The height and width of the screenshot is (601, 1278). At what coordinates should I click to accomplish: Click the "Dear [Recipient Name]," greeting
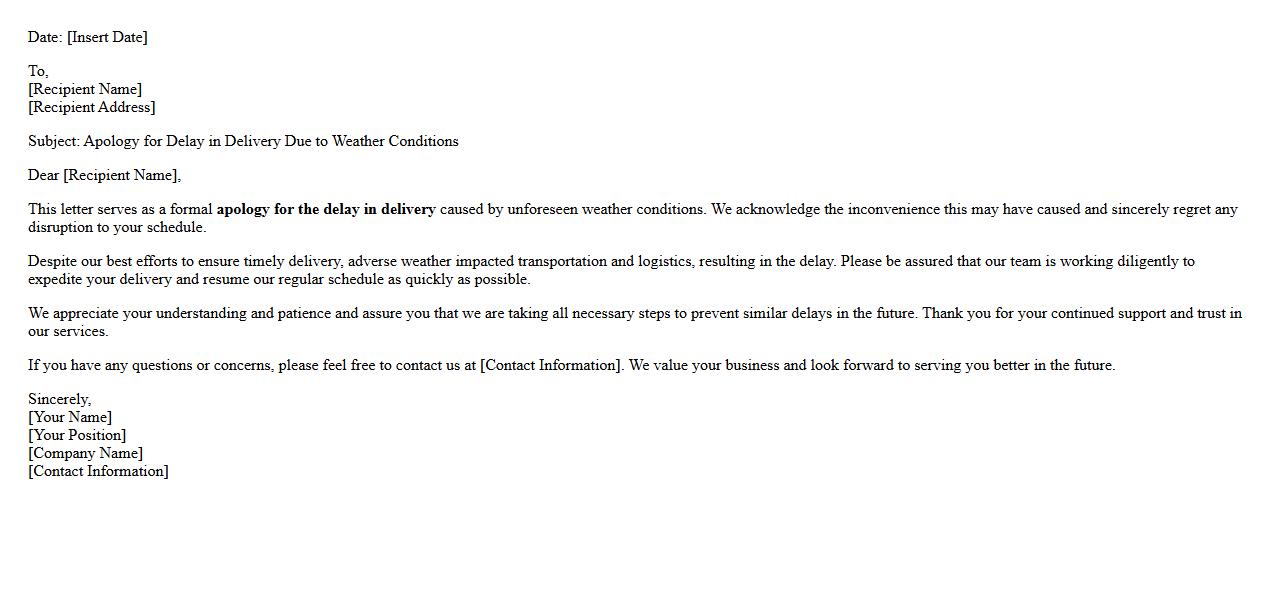(x=104, y=175)
